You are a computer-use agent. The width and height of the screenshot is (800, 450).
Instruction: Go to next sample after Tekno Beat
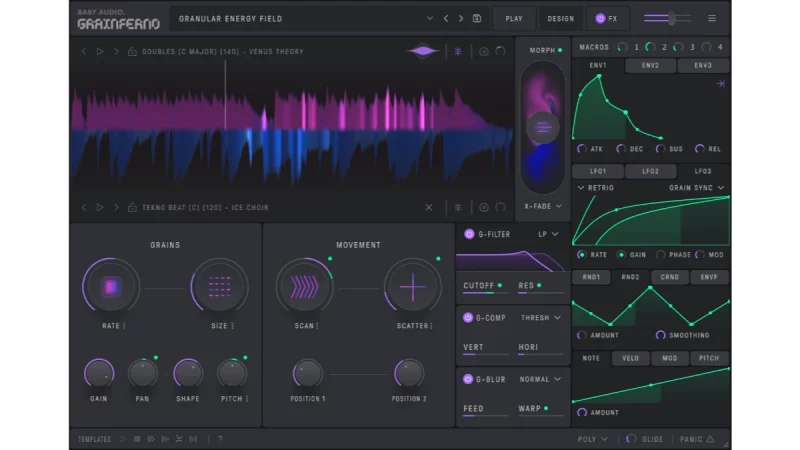116,207
